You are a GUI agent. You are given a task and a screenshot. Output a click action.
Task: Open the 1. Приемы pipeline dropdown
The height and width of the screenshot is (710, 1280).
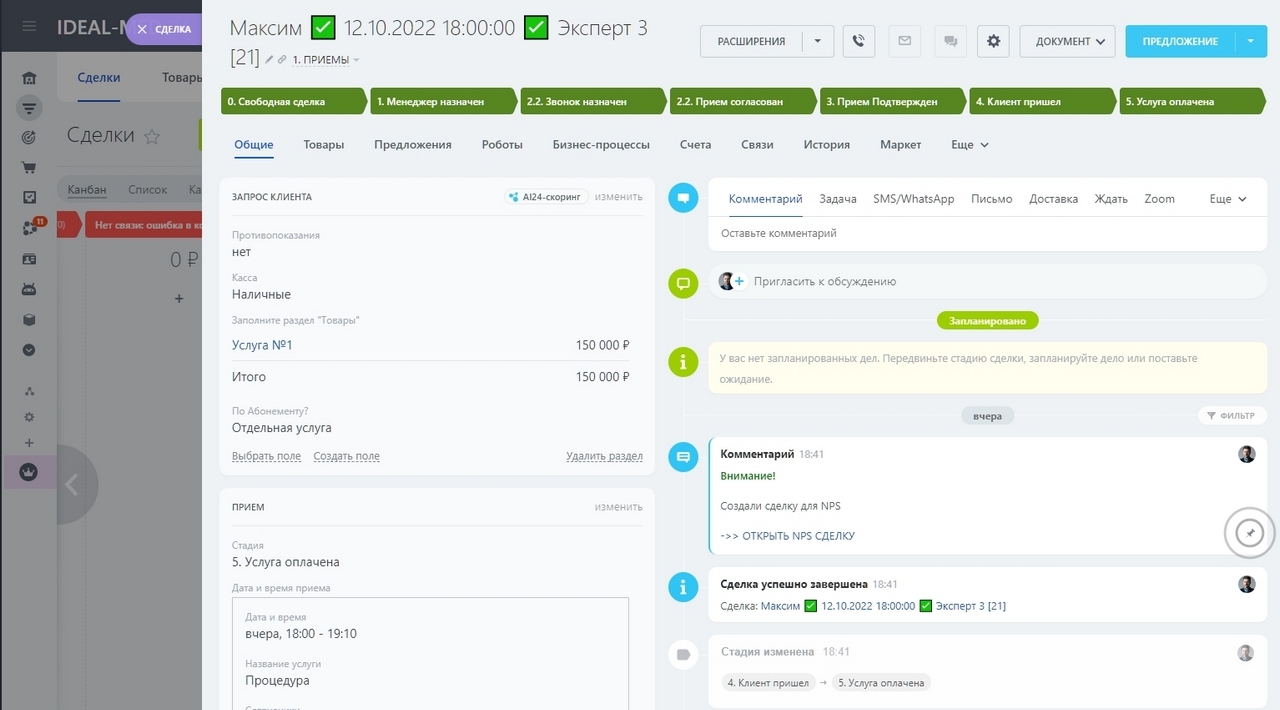326,60
